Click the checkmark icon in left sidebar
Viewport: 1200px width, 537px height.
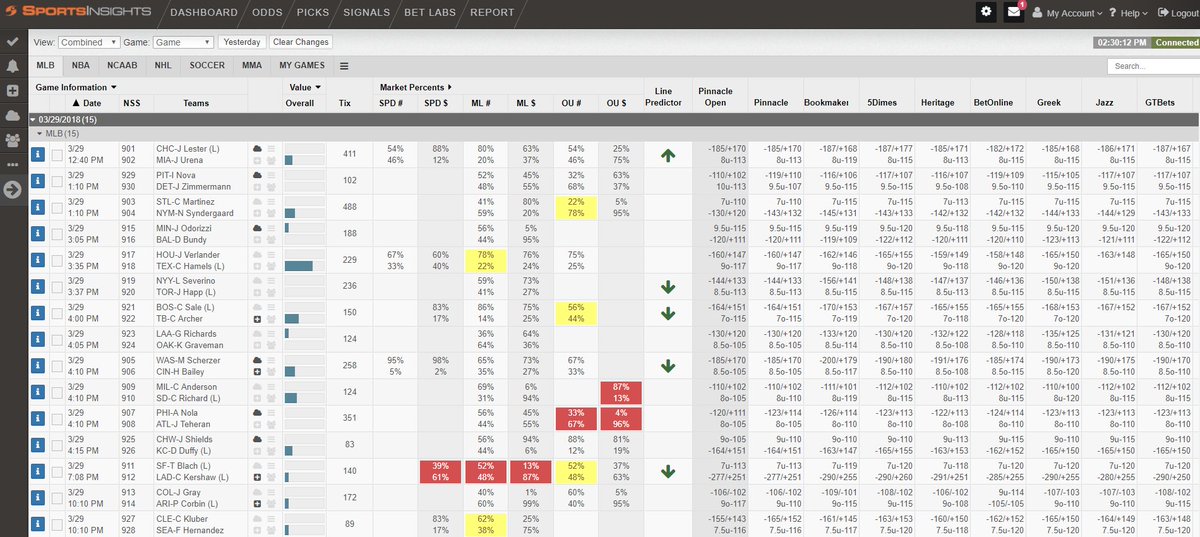point(12,42)
